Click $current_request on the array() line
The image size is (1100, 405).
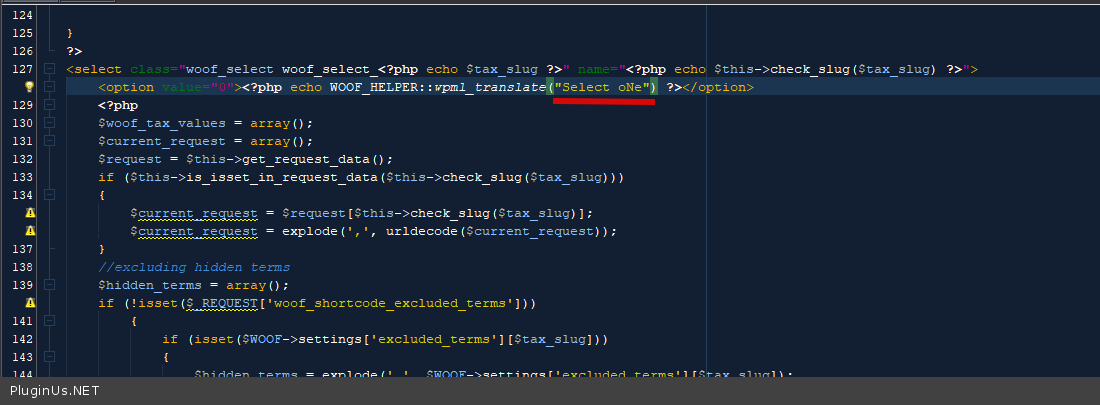coord(162,141)
